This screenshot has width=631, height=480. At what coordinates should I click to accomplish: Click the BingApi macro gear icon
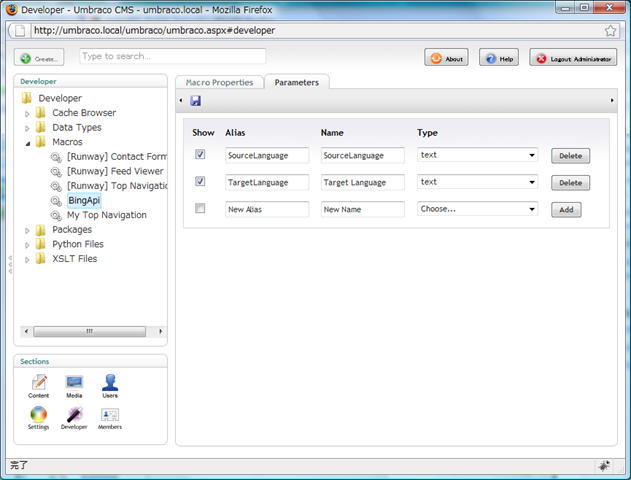pos(56,200)
